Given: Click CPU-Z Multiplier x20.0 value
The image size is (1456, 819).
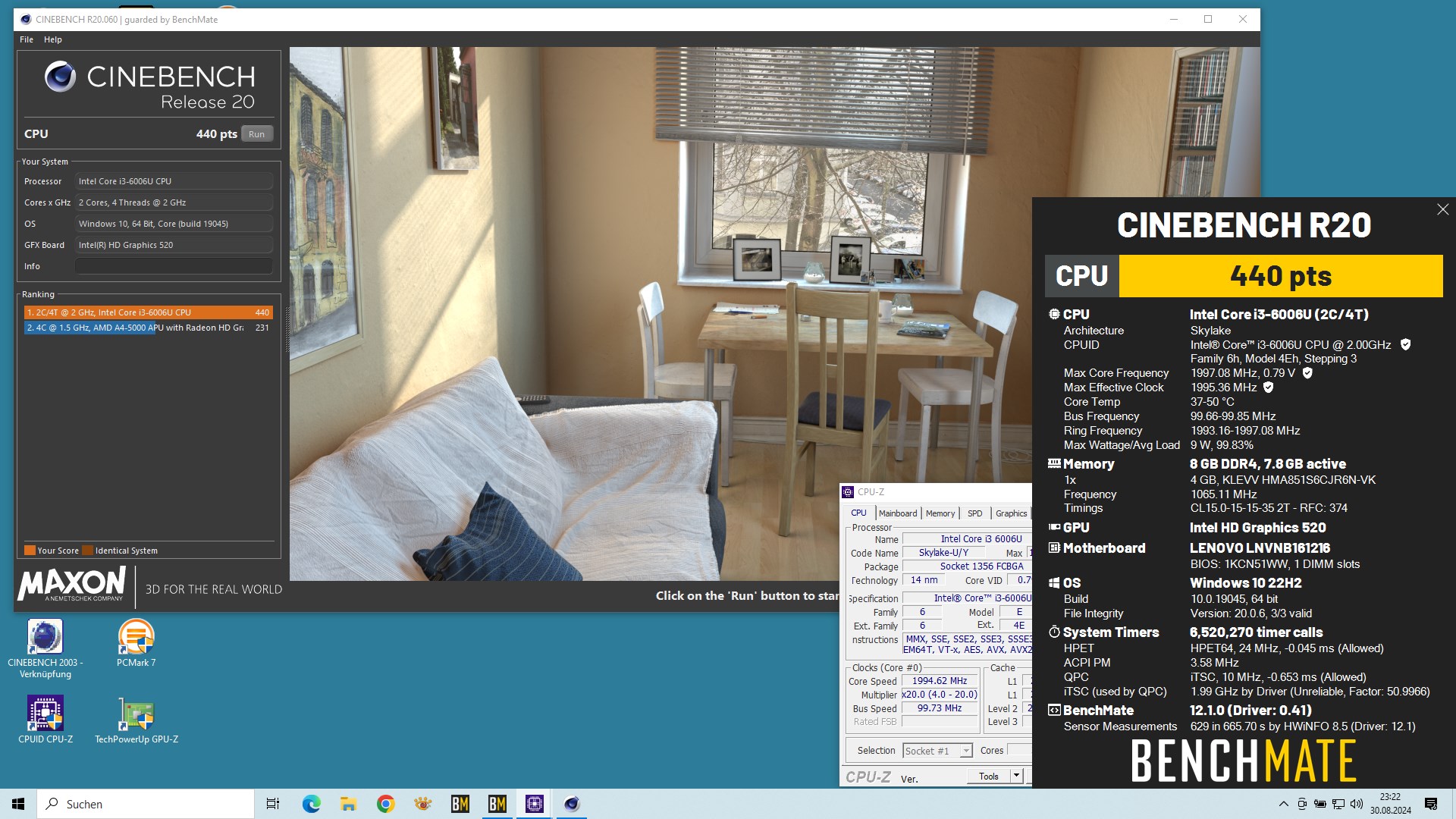Looking at the screenshot, I should (940, 695).
